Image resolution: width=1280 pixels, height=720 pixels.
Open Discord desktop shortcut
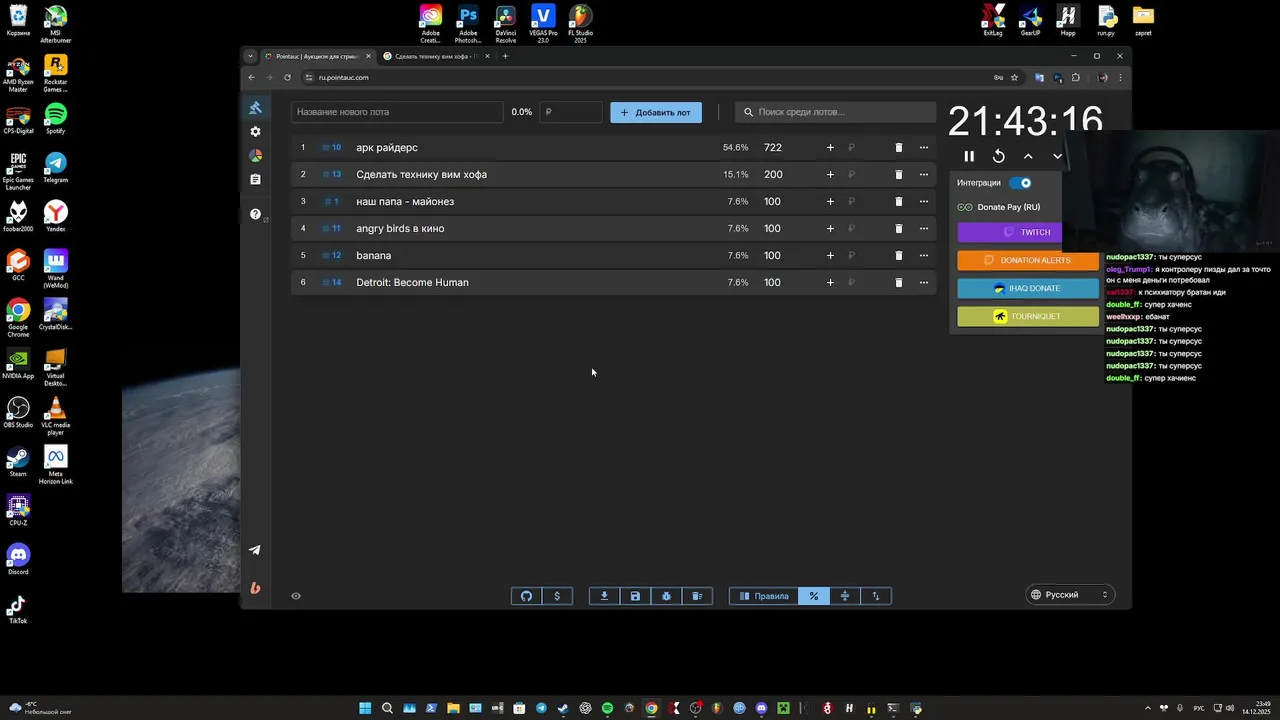18,559
